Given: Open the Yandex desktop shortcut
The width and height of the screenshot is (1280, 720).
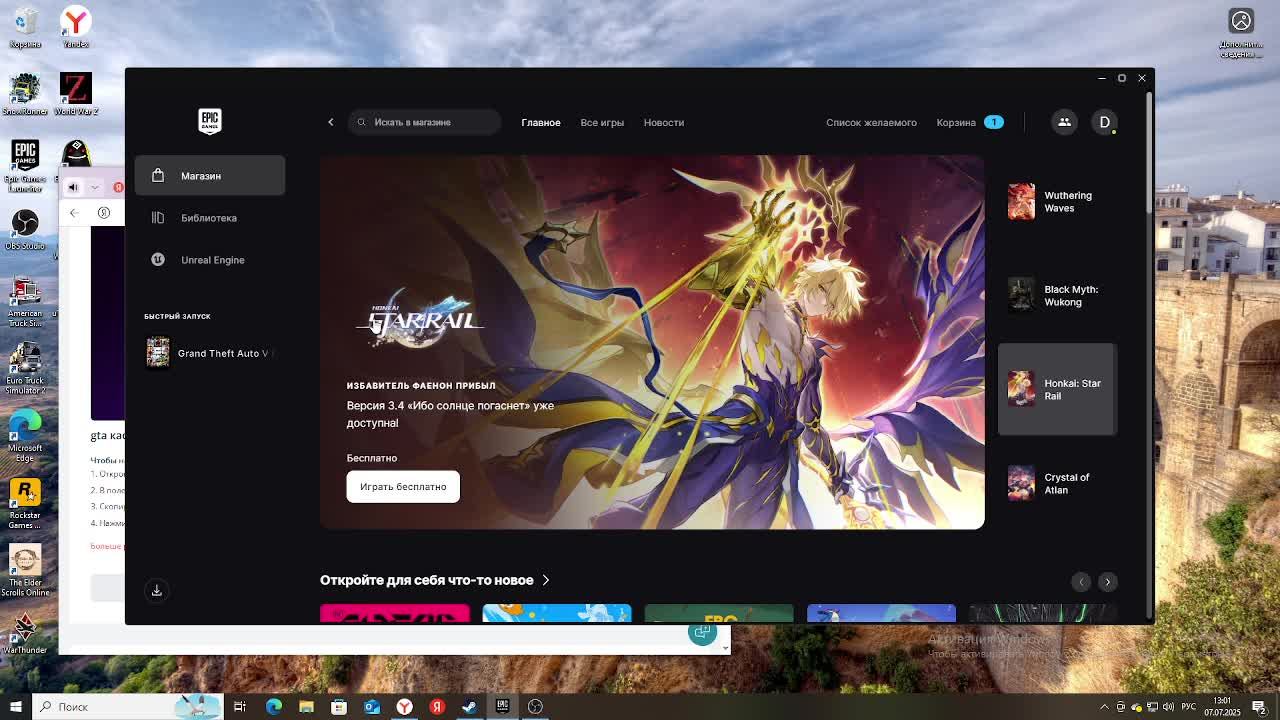Looking at the screenshot, I should click(76, 27).
